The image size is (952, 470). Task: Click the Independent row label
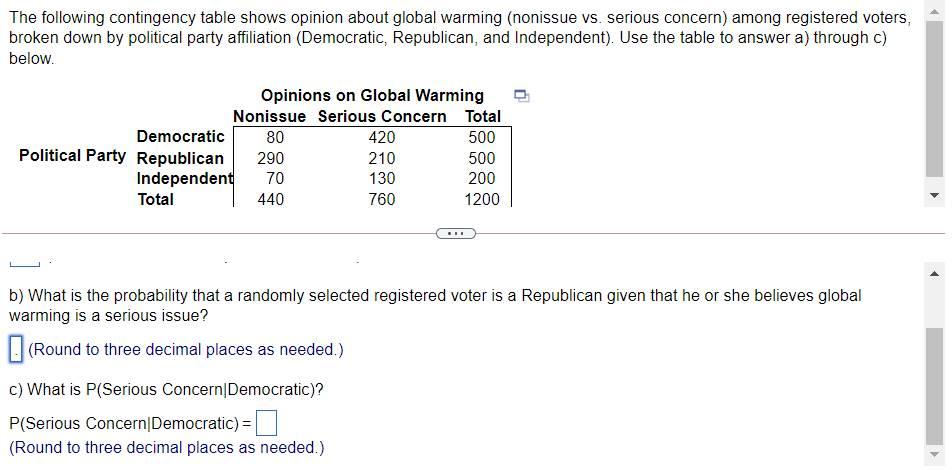click(x=185, y=179)
